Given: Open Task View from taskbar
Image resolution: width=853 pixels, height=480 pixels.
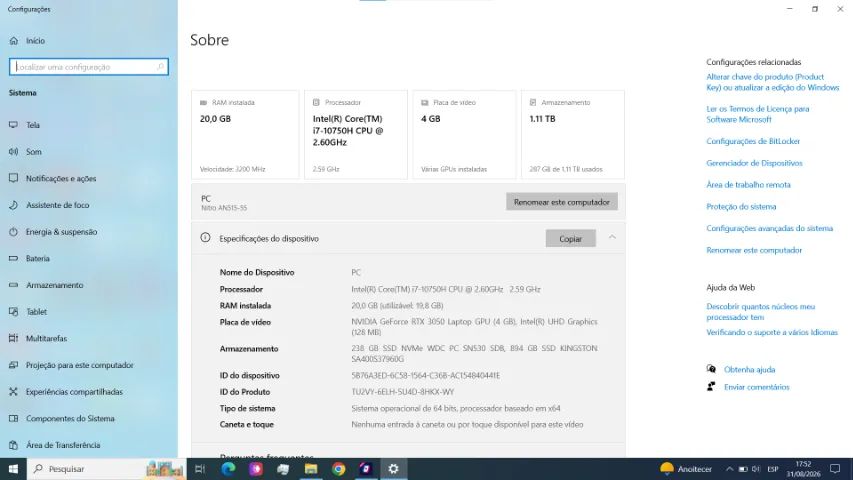Looking at the screenshot, I should (x=200, y=469).
